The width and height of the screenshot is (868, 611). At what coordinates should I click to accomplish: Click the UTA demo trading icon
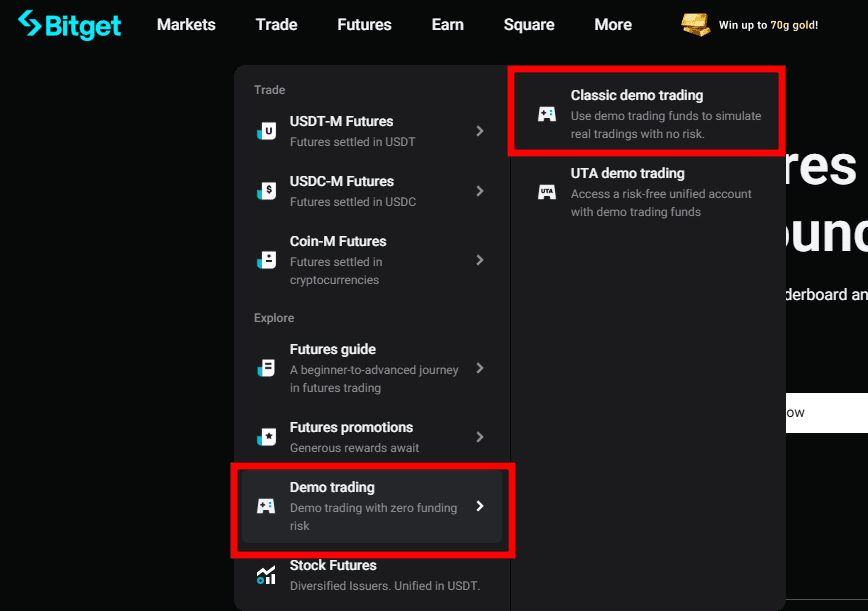[547, 192]
